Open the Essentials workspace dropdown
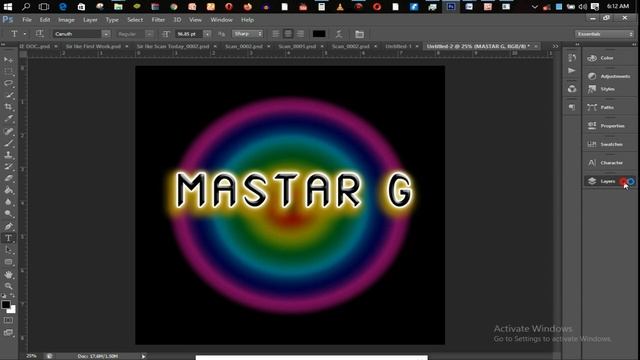This screenshot has height=360, width=640. point(604,34)
